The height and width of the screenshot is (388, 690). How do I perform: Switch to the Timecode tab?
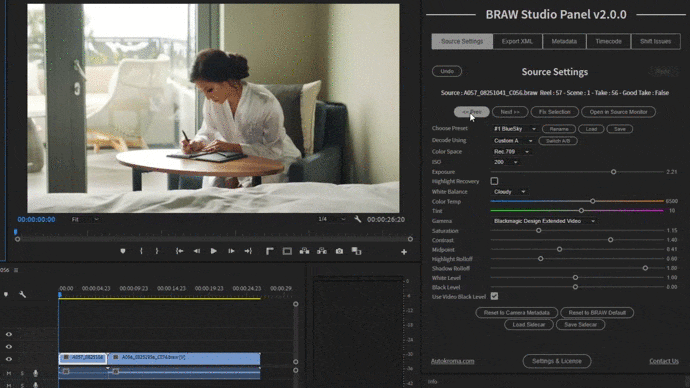(x=609, y=41)
